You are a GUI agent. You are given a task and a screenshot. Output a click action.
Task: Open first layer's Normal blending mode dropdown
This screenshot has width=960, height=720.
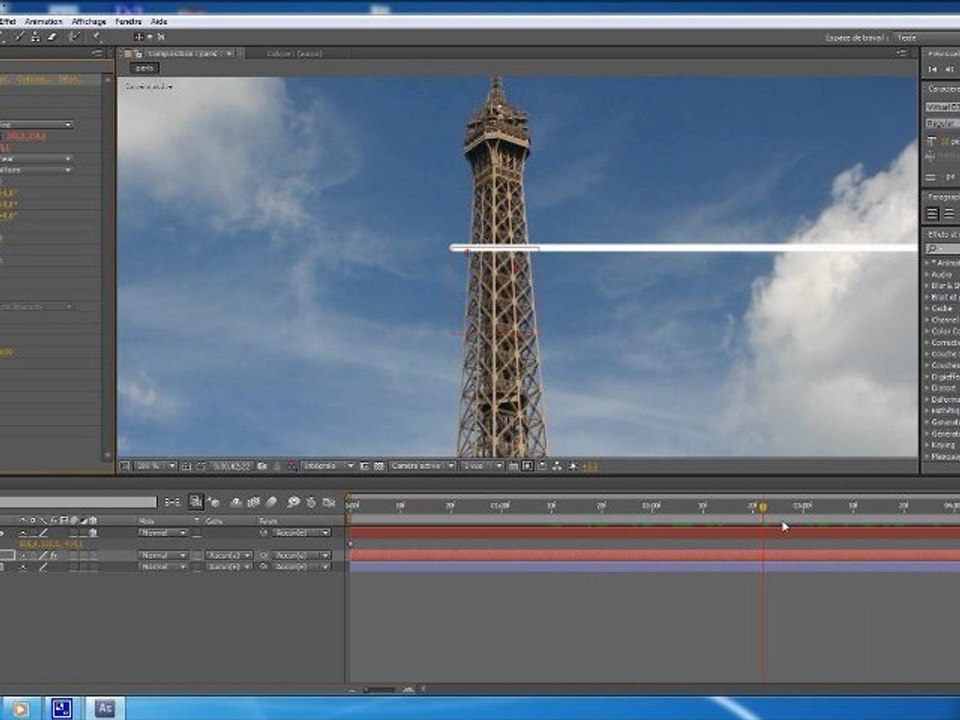coord(163,533)
